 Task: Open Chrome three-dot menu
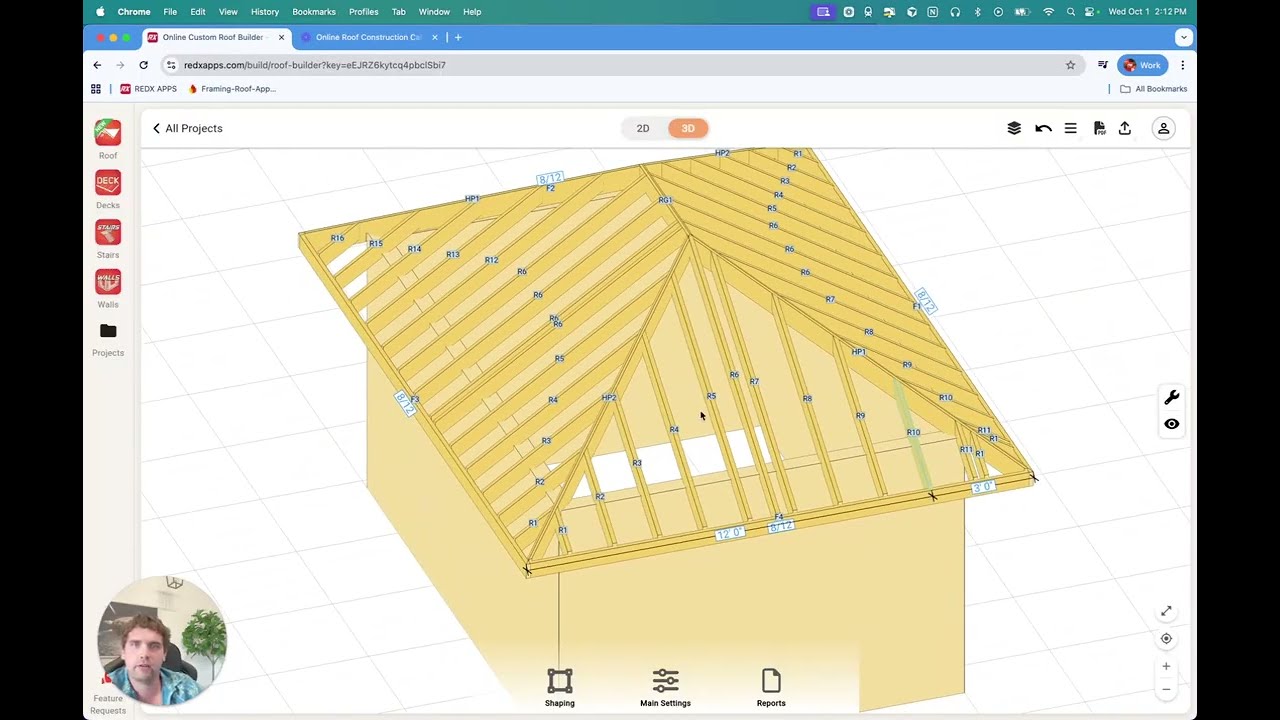[x=1182, y=65]
